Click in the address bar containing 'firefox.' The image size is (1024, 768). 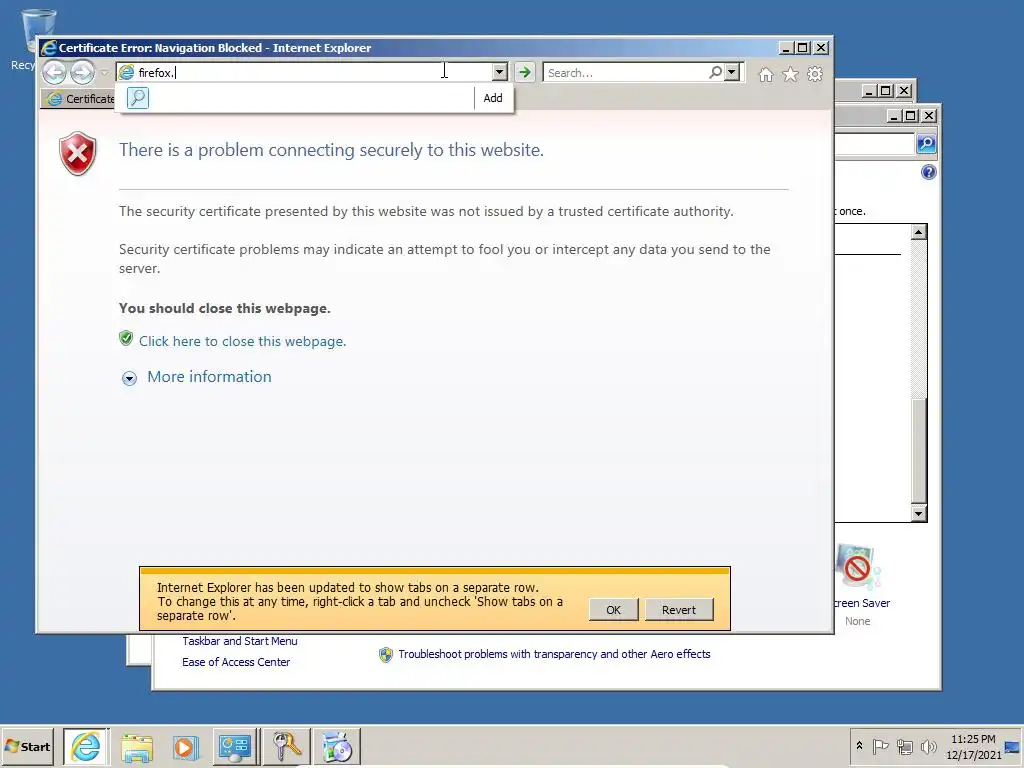click(x=304, y=72)
